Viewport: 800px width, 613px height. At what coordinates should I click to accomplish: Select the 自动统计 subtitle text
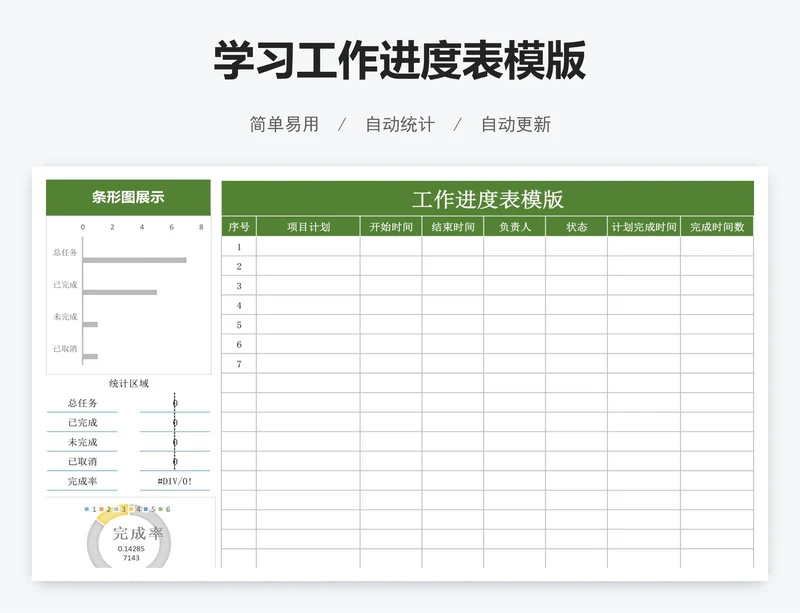tap(400, 124)
